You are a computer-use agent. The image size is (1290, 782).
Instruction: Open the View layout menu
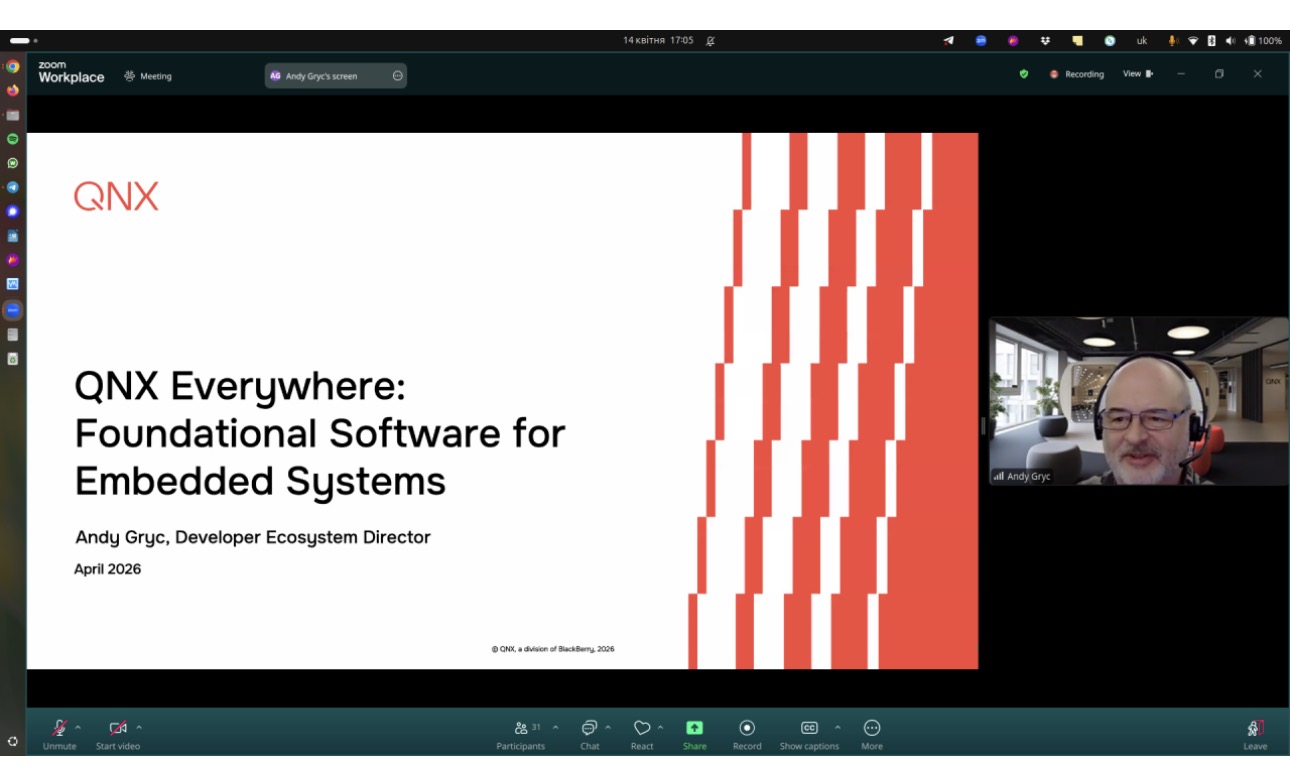1137,74
